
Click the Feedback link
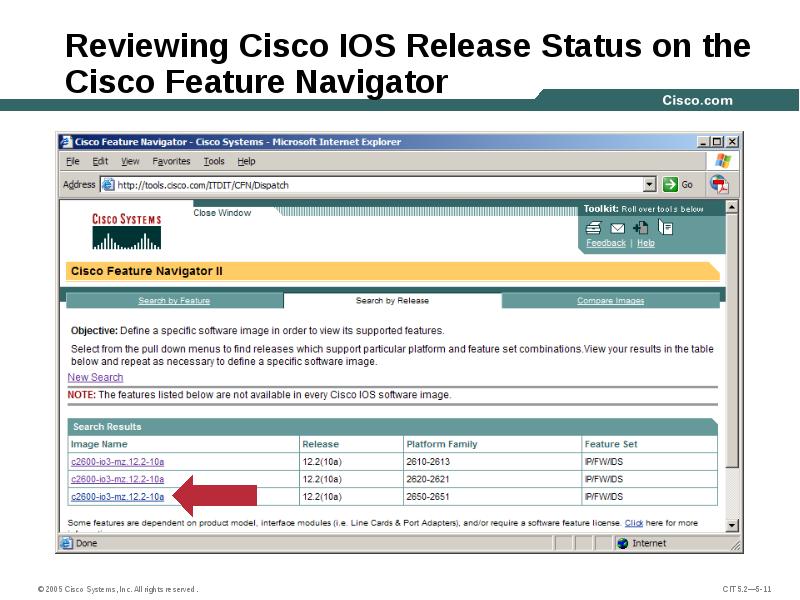coord(606,243)
